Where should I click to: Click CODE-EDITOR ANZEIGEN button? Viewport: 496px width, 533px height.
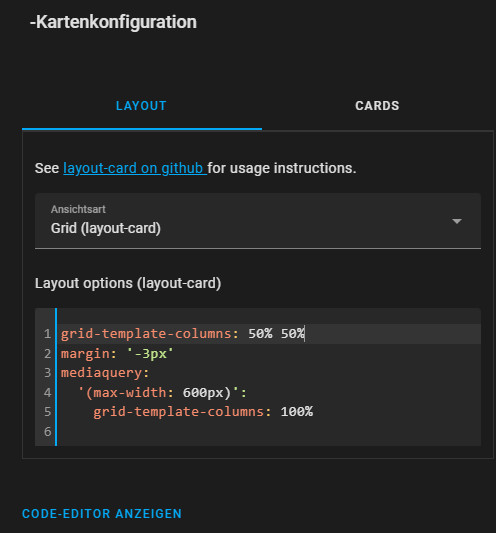click(x=102, y=514)
